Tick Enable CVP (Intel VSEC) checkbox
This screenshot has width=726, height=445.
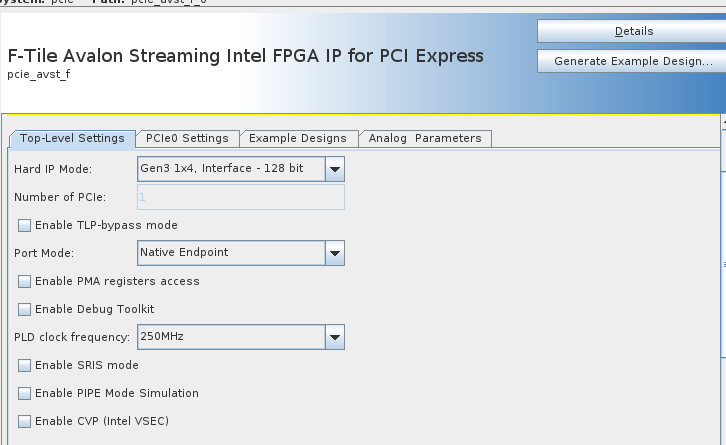tap(25, 421)
